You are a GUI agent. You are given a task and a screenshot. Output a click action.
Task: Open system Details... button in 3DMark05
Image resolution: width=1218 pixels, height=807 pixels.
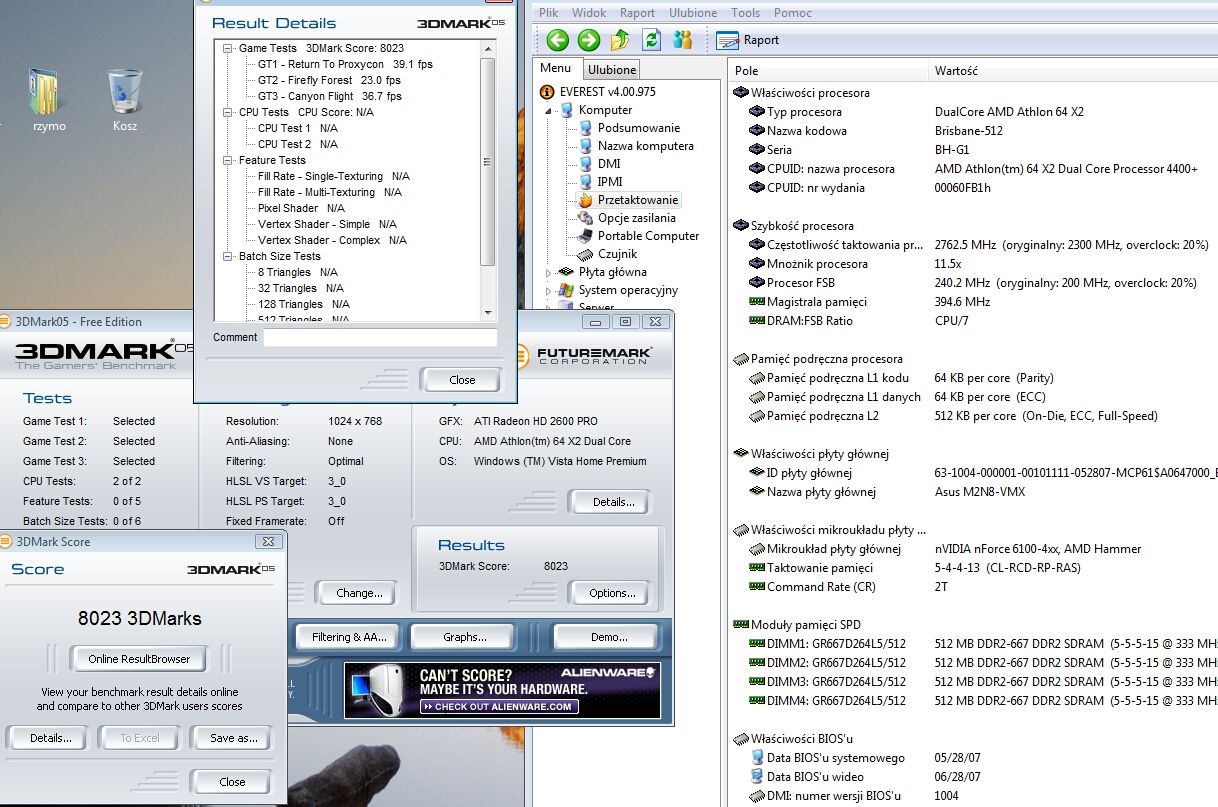(609, 502)
